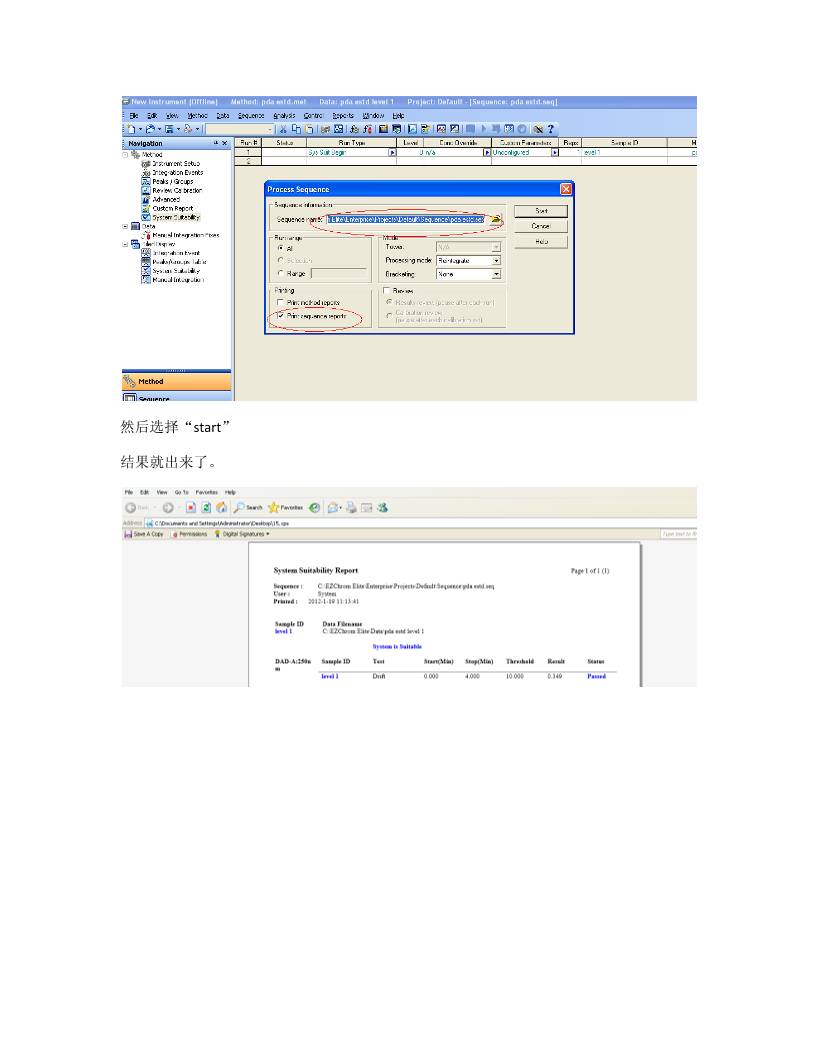This screenshot has width=816, height=1056.
Task: Click the Start button in Process Sequence
Action: coord(541,211)
